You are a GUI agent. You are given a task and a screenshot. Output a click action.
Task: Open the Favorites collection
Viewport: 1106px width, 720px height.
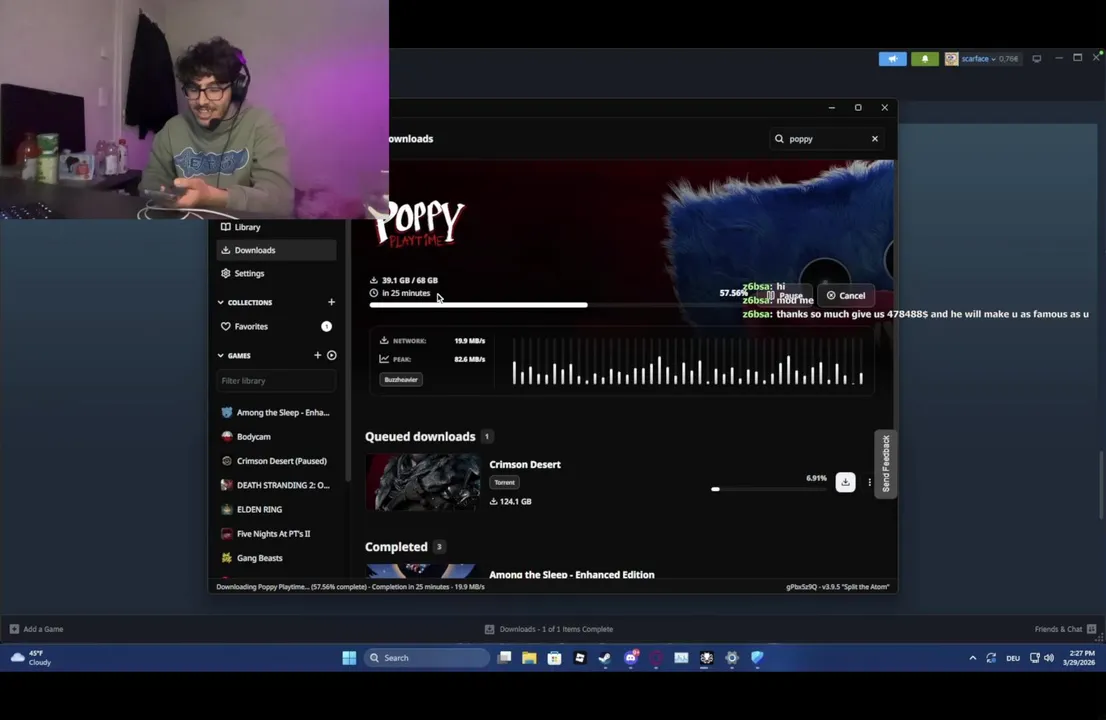click(x=276, y=327)
